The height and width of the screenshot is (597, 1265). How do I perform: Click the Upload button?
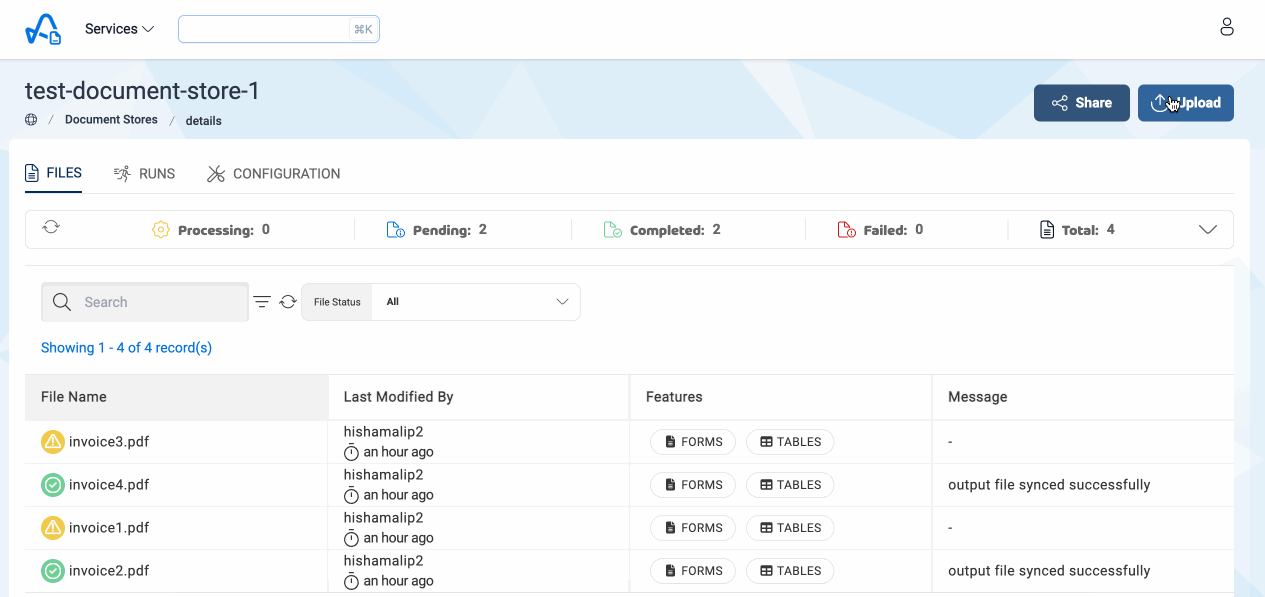tap(1186, 103)
